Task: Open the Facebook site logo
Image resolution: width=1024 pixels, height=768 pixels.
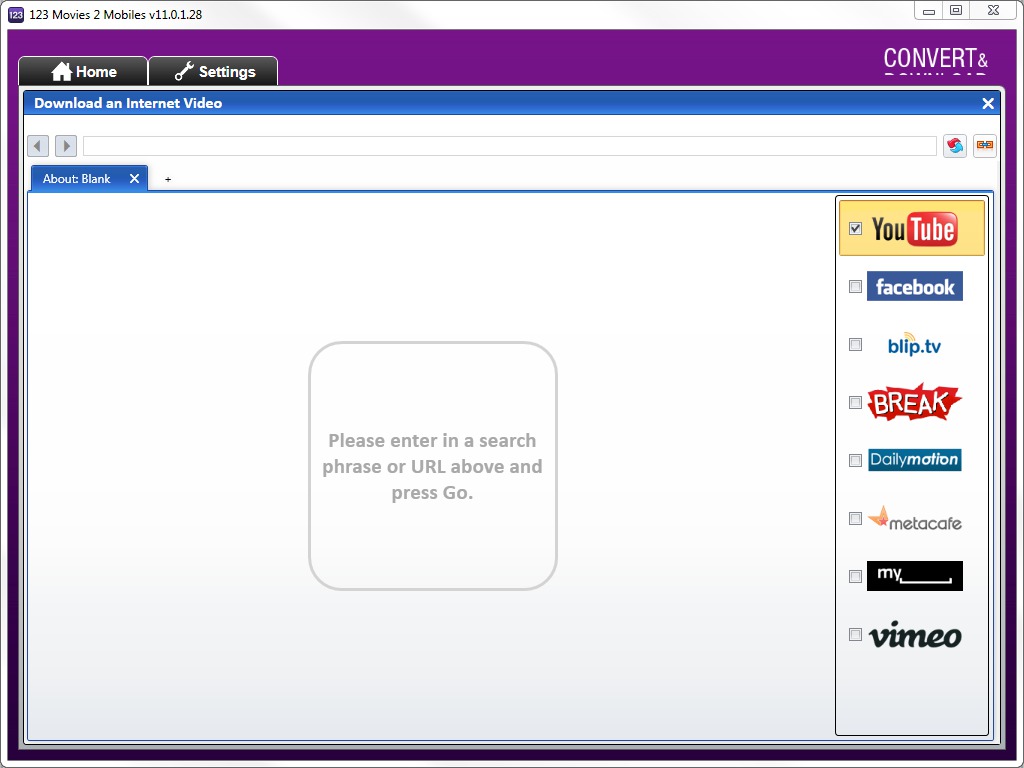Action: click(x=914, y=286)
